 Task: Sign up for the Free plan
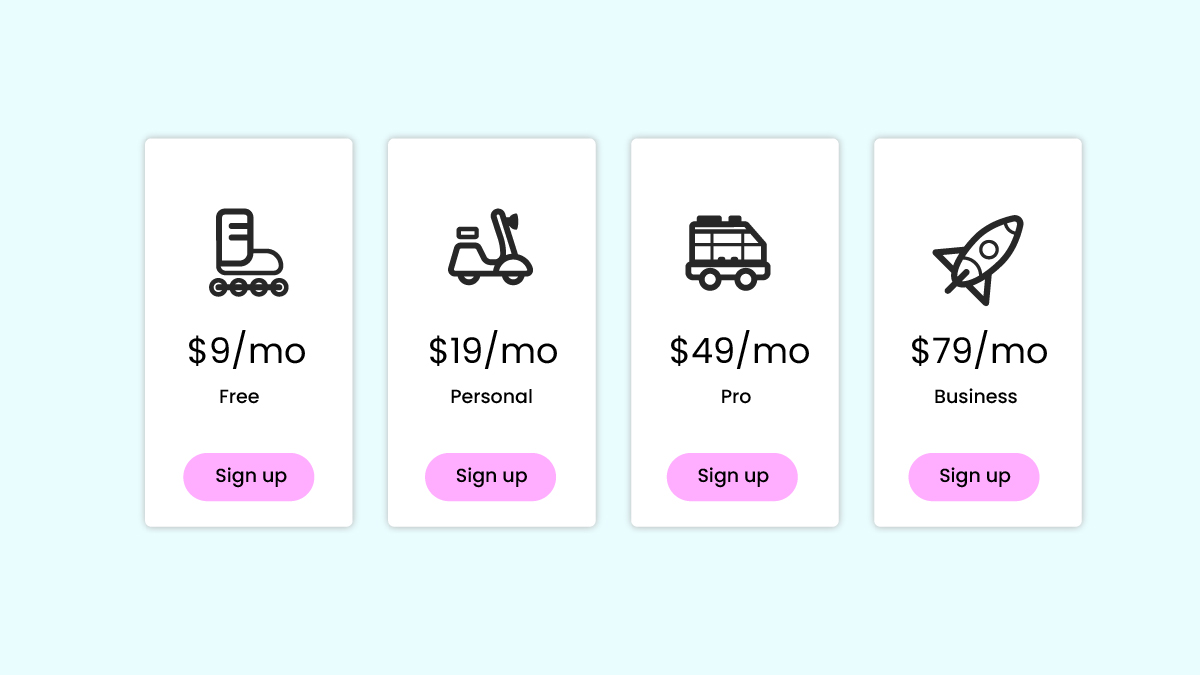(x=249, y=476)
